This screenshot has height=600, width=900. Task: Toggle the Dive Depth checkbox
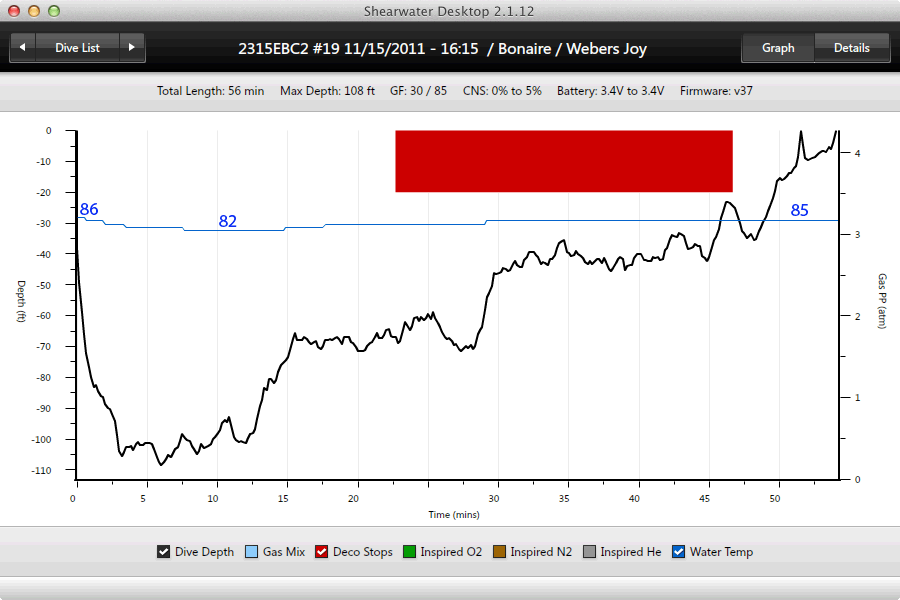(164, 552)
